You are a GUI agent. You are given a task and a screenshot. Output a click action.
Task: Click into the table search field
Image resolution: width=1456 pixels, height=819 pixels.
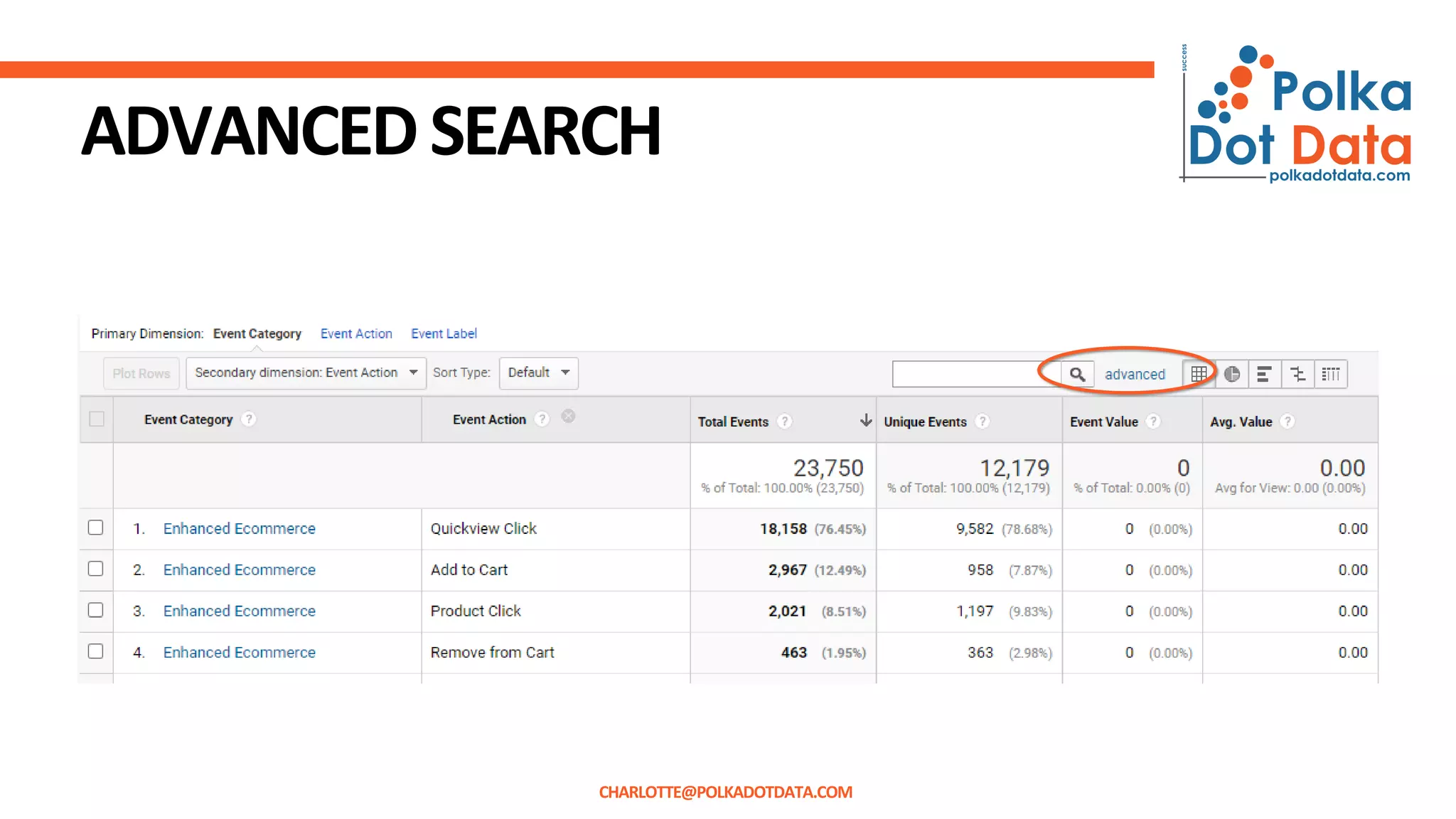pos(976,374)
